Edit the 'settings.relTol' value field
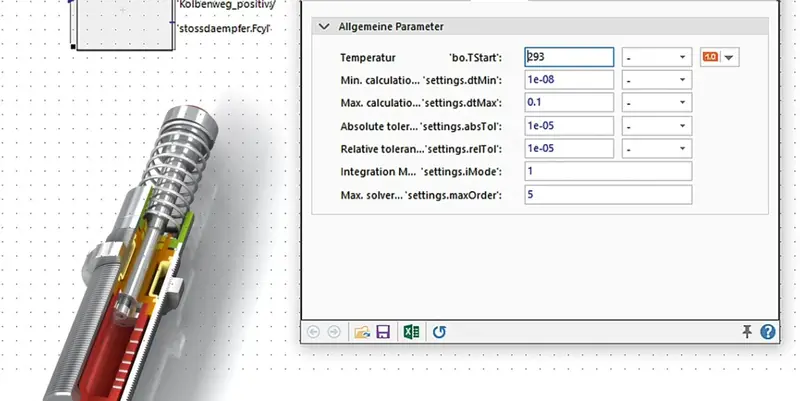The image size is (800, 401). pyautogui.click(x=569, y=148)
